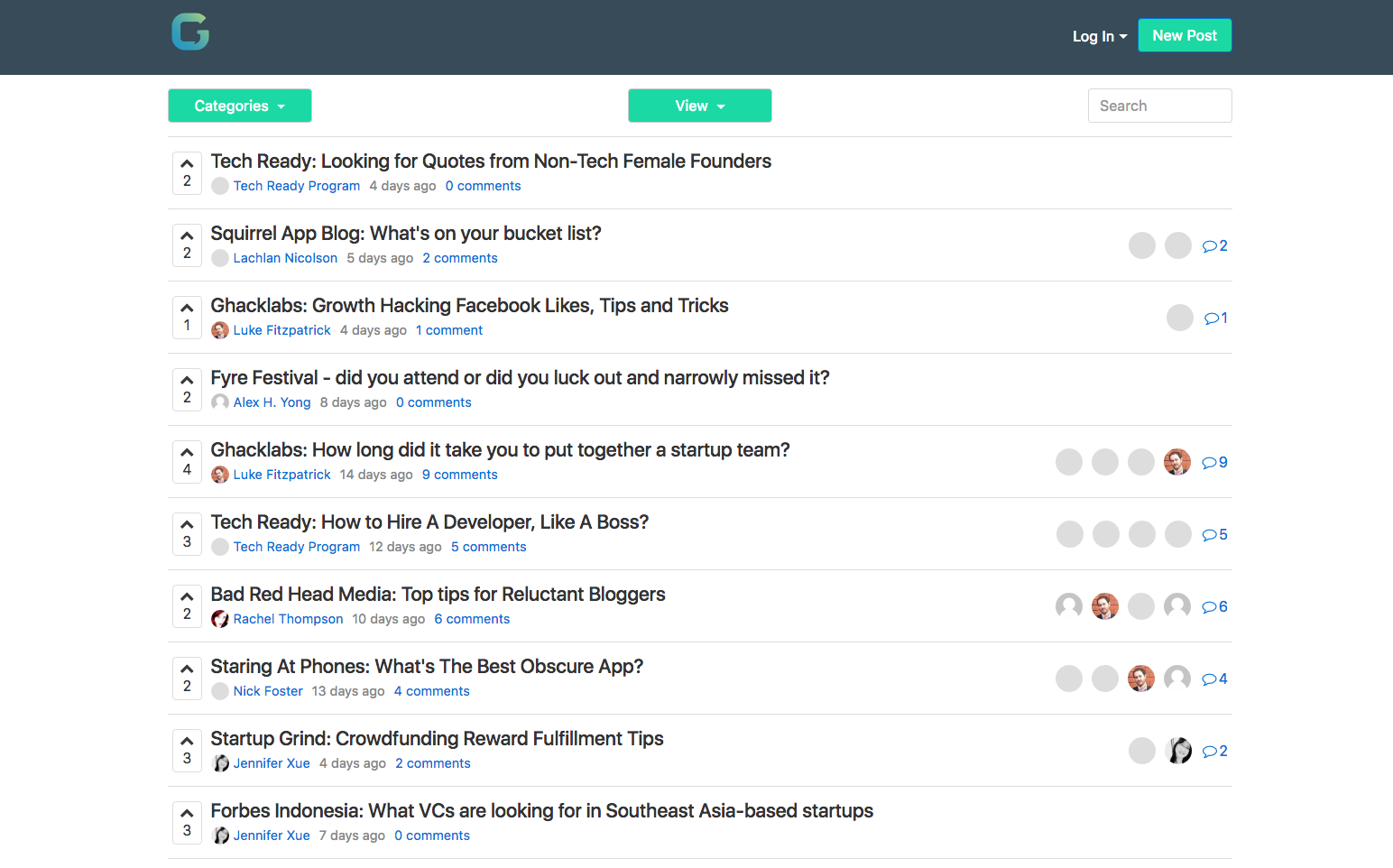
Task: Open the '6 comments' link under Bad Red Head Media
Action: click(472, 619)
